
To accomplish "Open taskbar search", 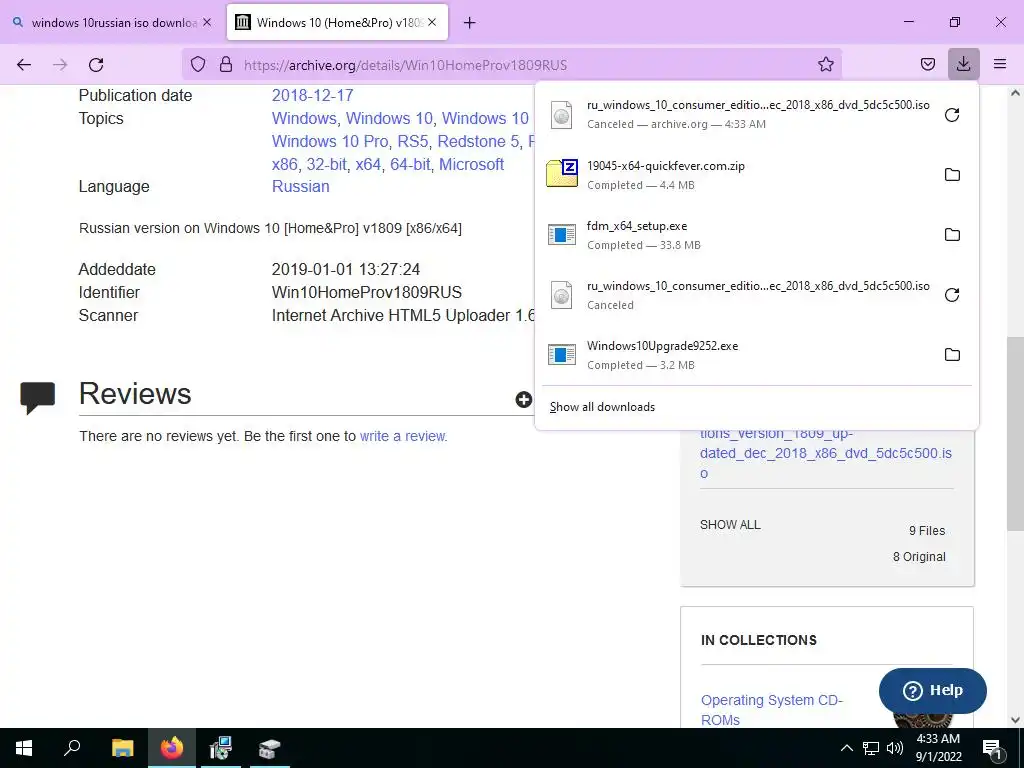I will (x=72, y=748).
